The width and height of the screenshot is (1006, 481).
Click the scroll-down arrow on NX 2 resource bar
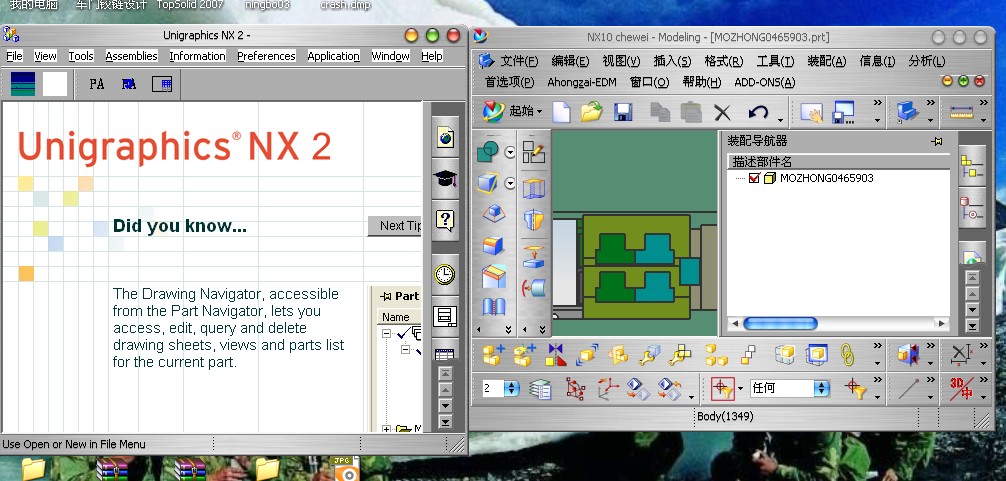pos(445,406)
